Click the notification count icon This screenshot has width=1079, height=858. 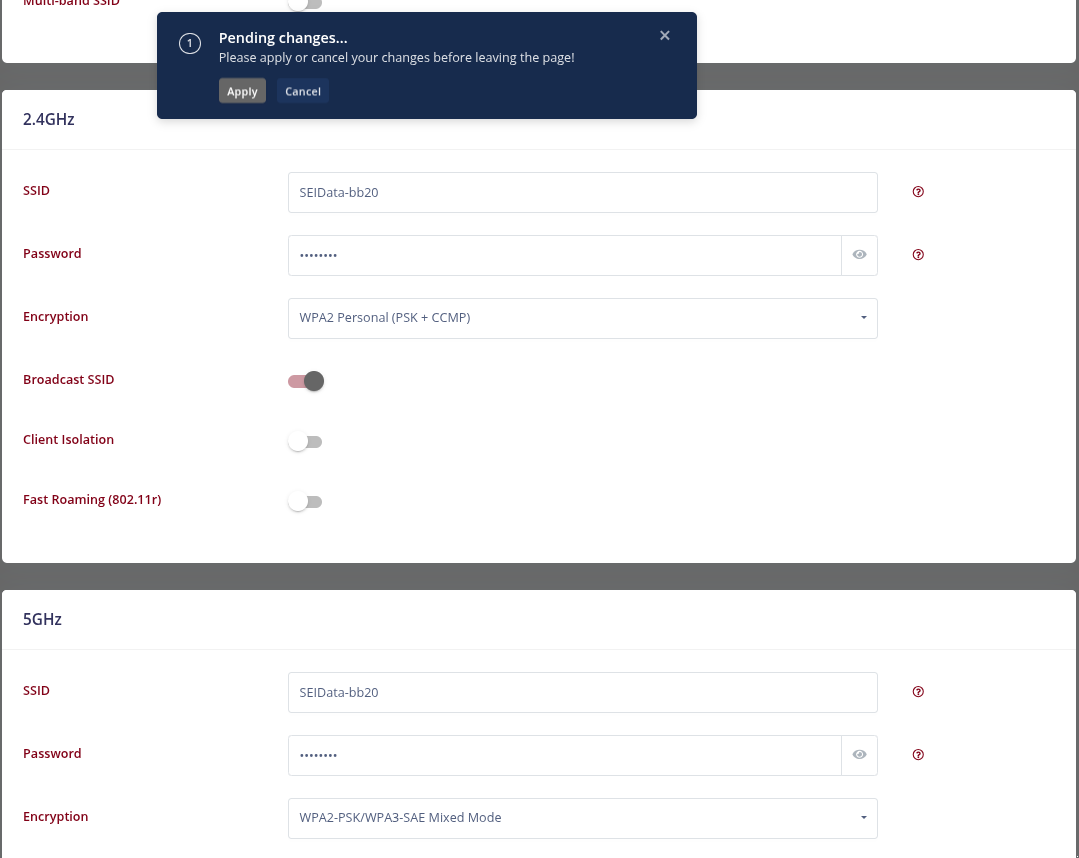pyautogui.click(x=190, y=43)
